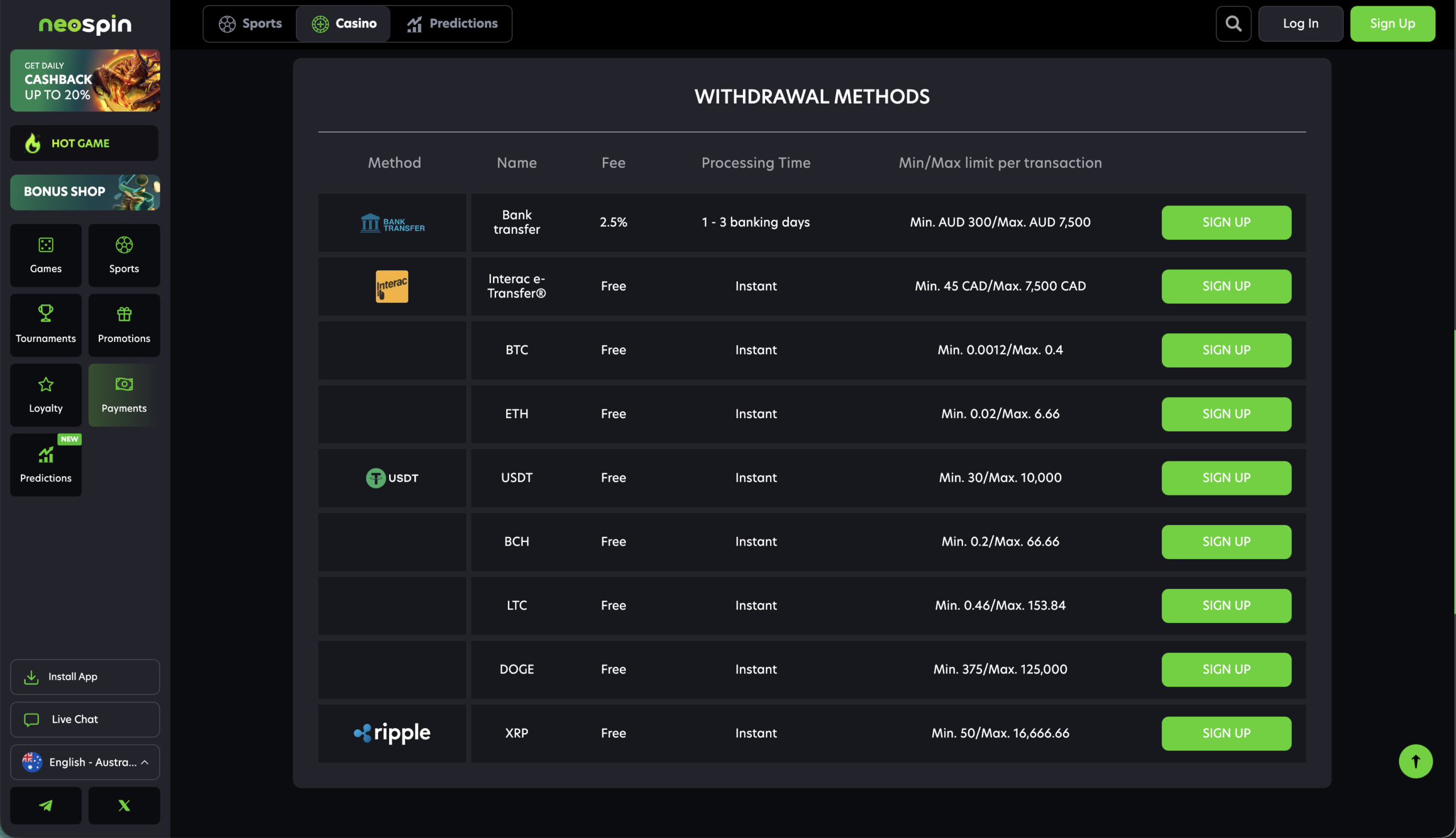1456x838 pixels.
Task: Click Sign Up in the LTC row
Action: [x=1226, y=605]
